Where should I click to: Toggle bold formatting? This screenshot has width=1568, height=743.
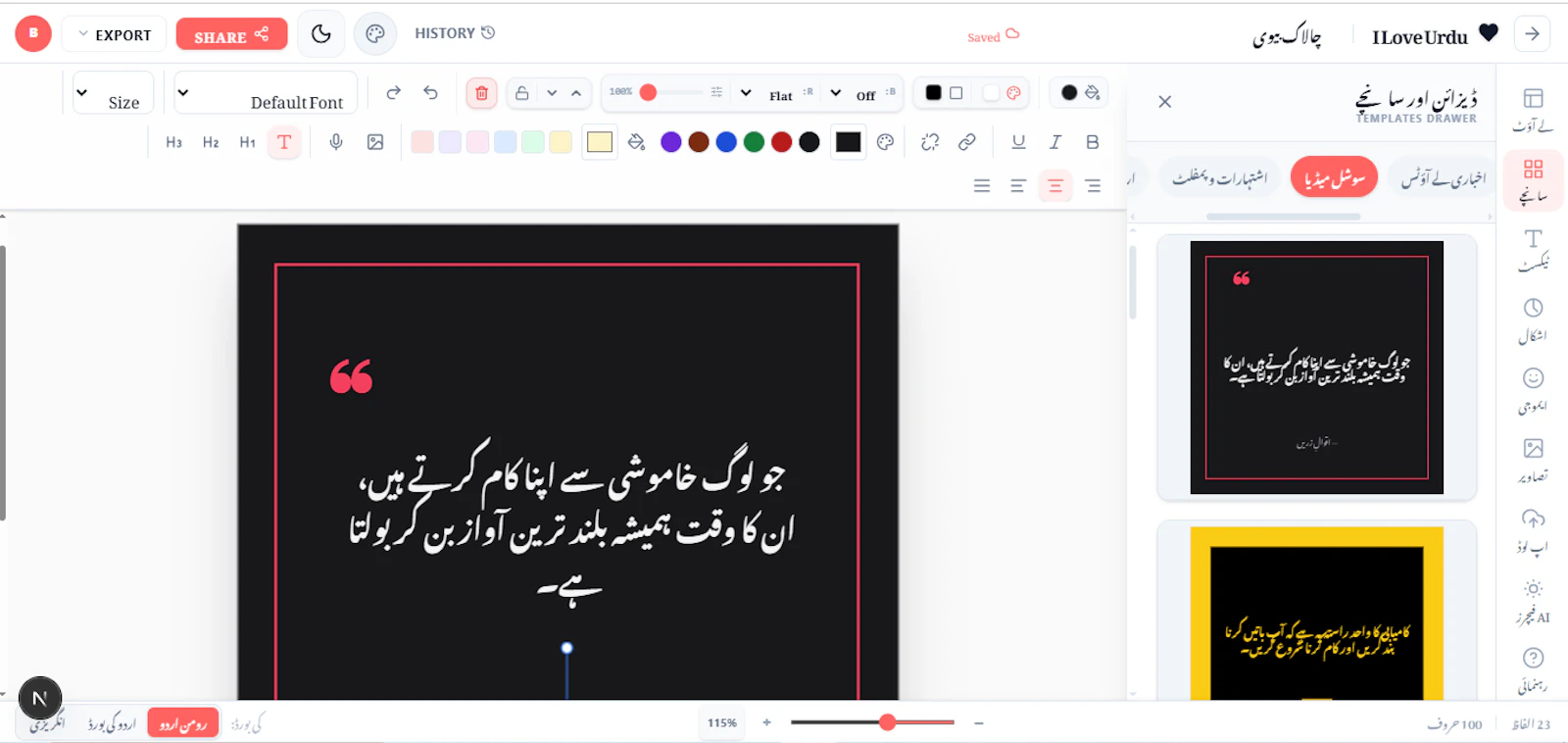[1093, 142]
